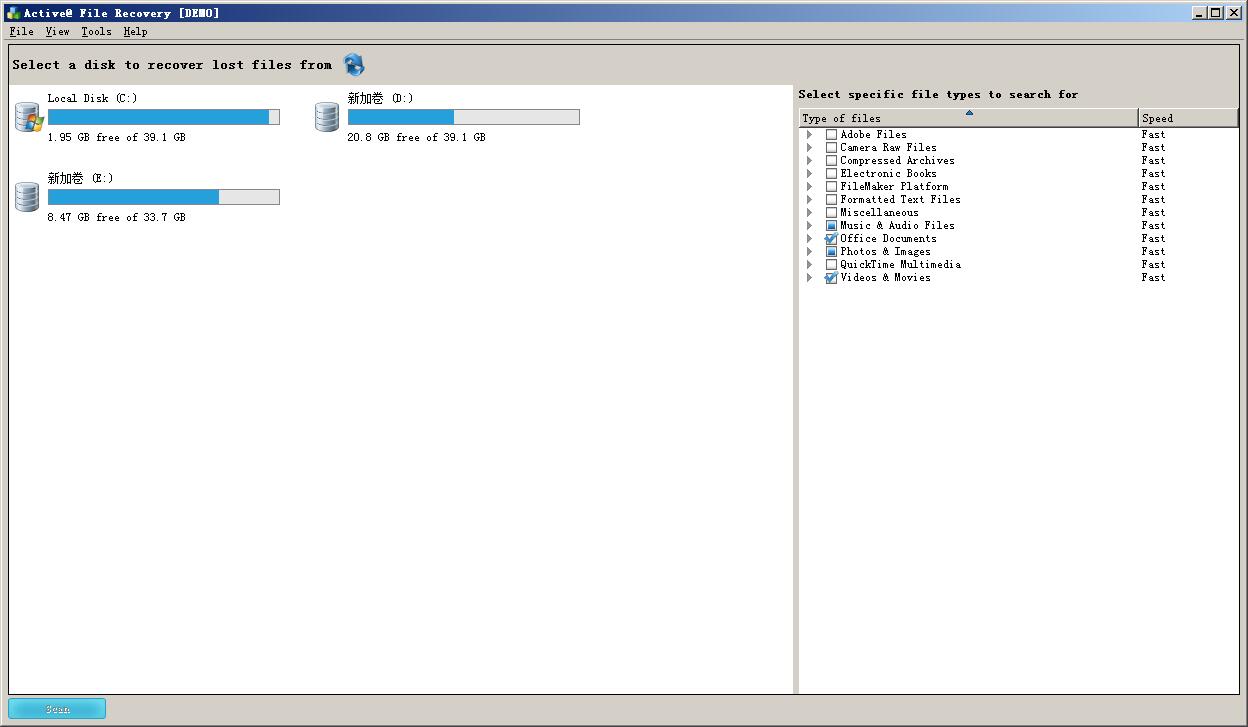Click the 8.47 GB free of 33.7 GB text

(116, 217)
